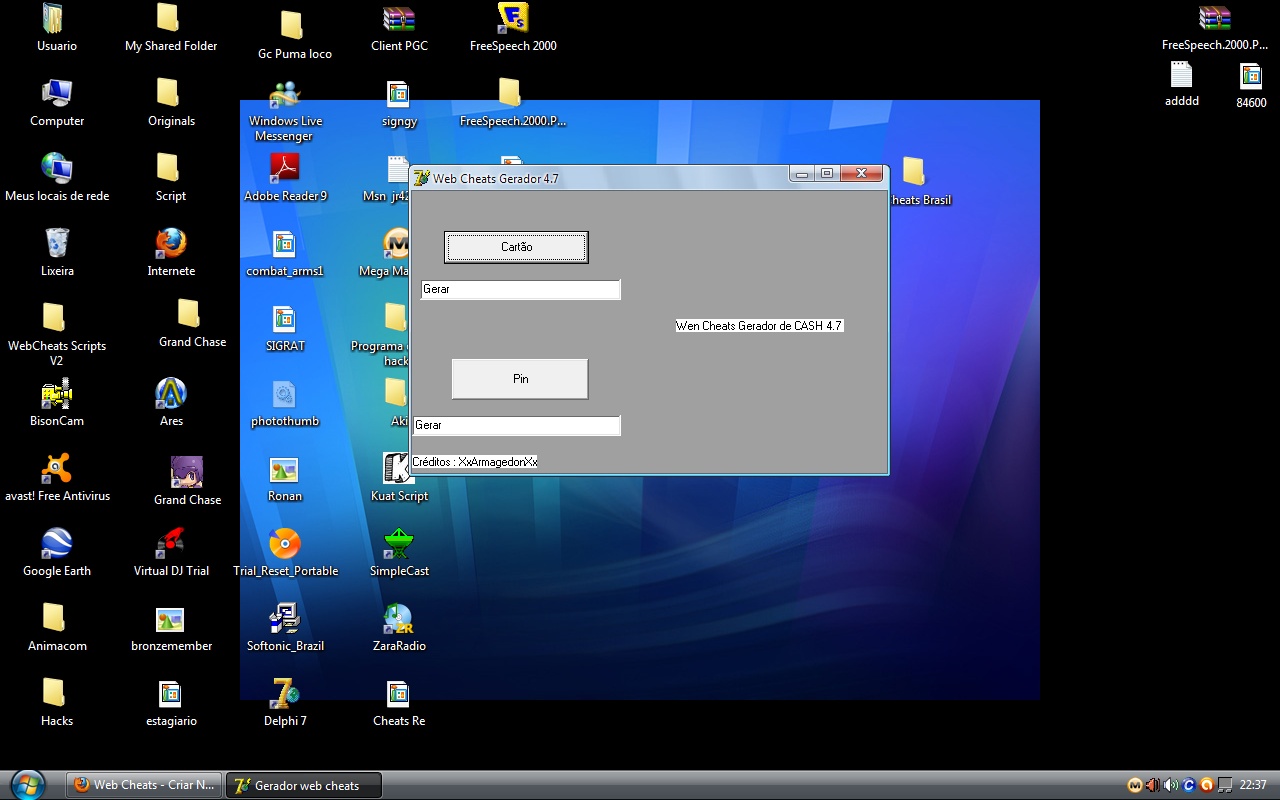1280x800 pixels.
Task: Switch to 'Gerador web cheats' taskbar button
Action: coord(304,785)
